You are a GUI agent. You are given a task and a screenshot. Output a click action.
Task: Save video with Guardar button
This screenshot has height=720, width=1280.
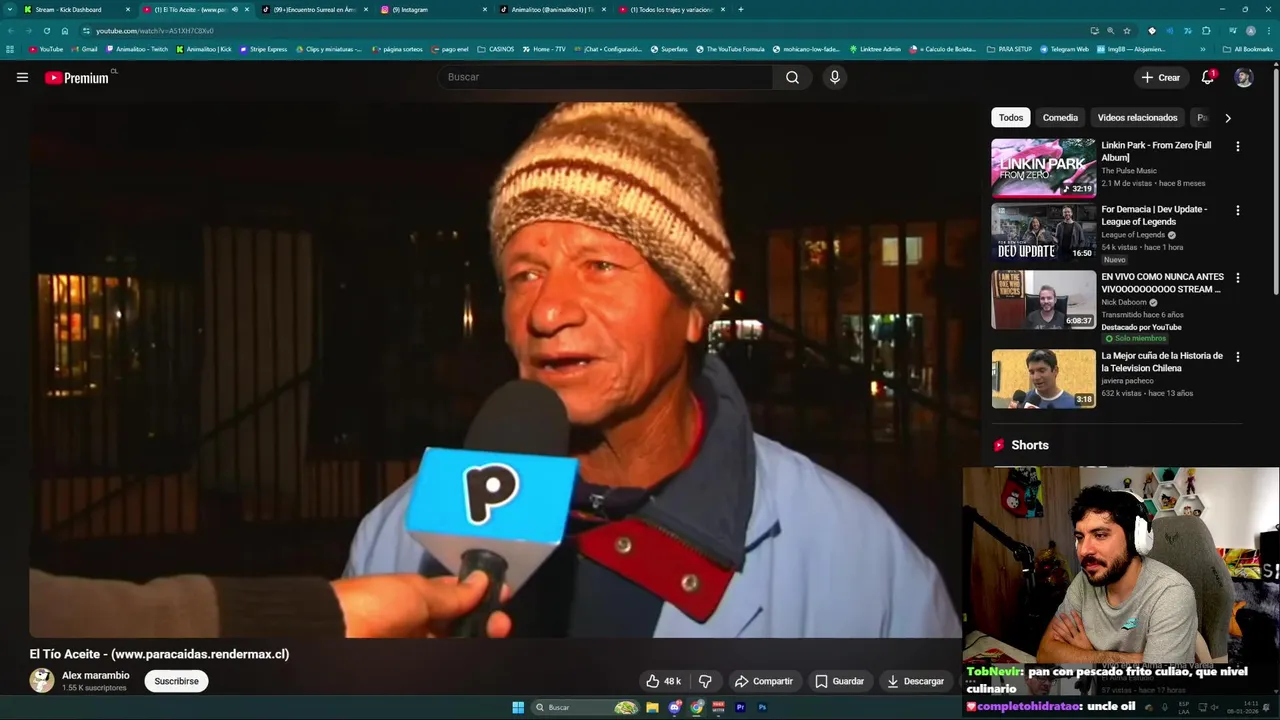click(839, 681)
